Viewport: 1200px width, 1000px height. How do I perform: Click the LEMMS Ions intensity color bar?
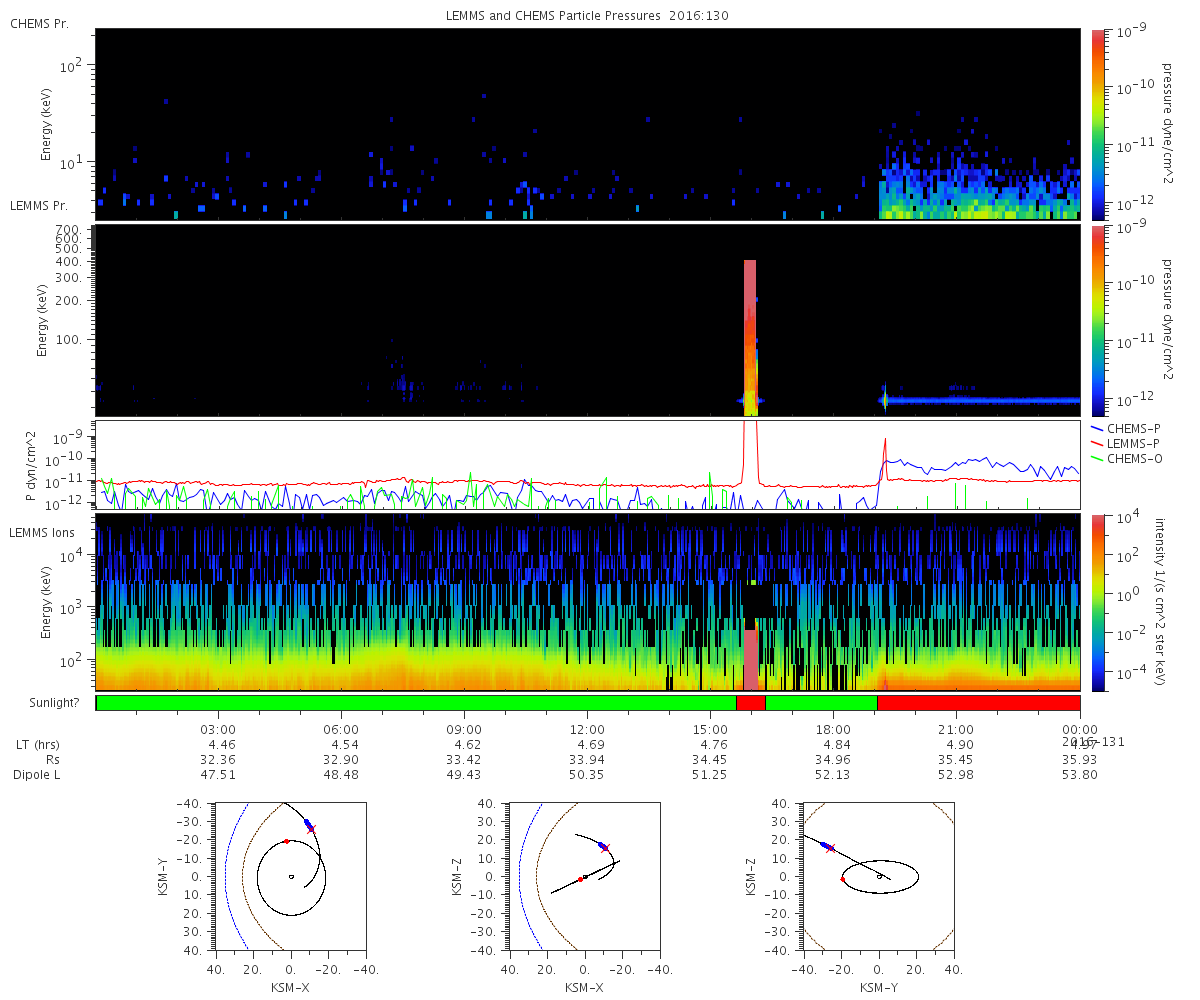point(1098,603)
